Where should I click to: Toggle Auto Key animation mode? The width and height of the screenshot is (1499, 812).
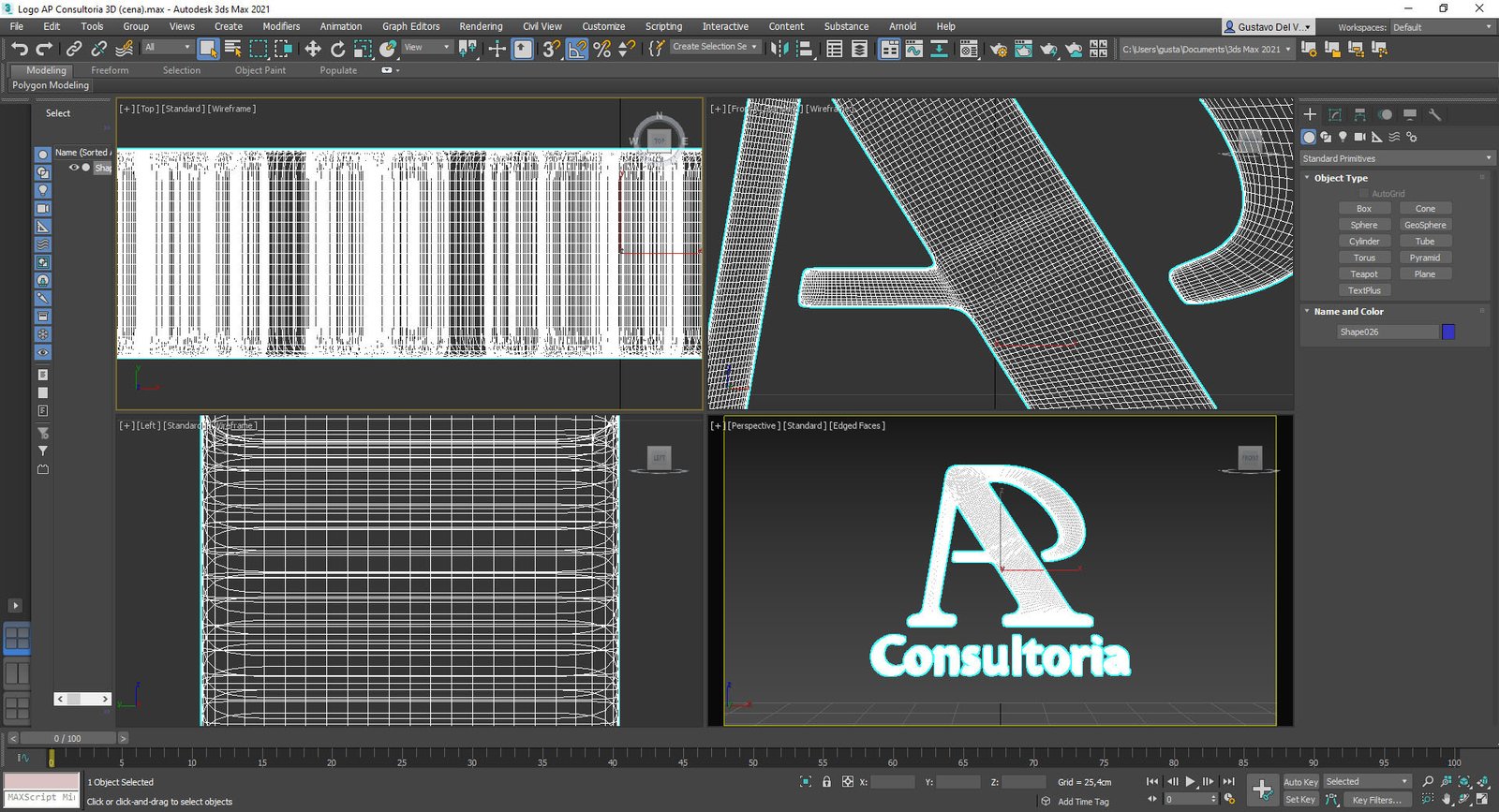[x=1300, y=781]
